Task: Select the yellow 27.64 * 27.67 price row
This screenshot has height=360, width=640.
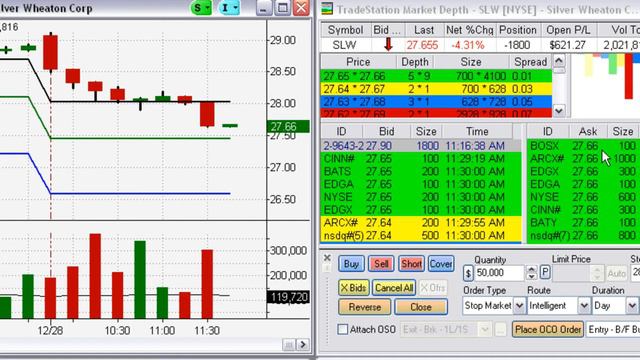Action: click(436, 89)
